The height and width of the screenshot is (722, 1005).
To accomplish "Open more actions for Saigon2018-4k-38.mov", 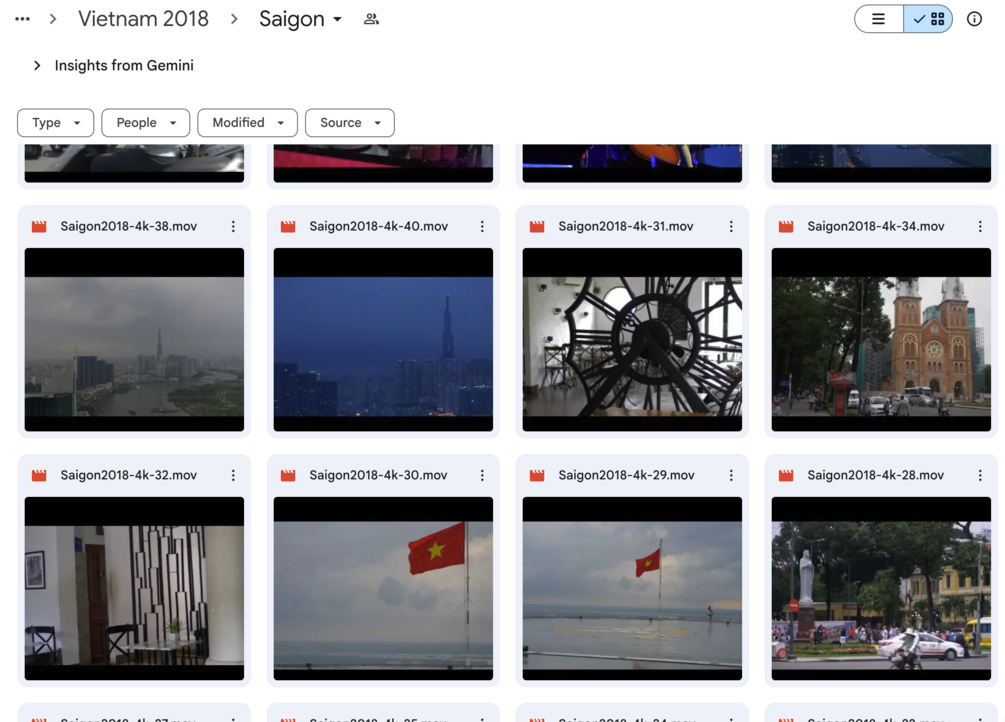I will [233, 226].
